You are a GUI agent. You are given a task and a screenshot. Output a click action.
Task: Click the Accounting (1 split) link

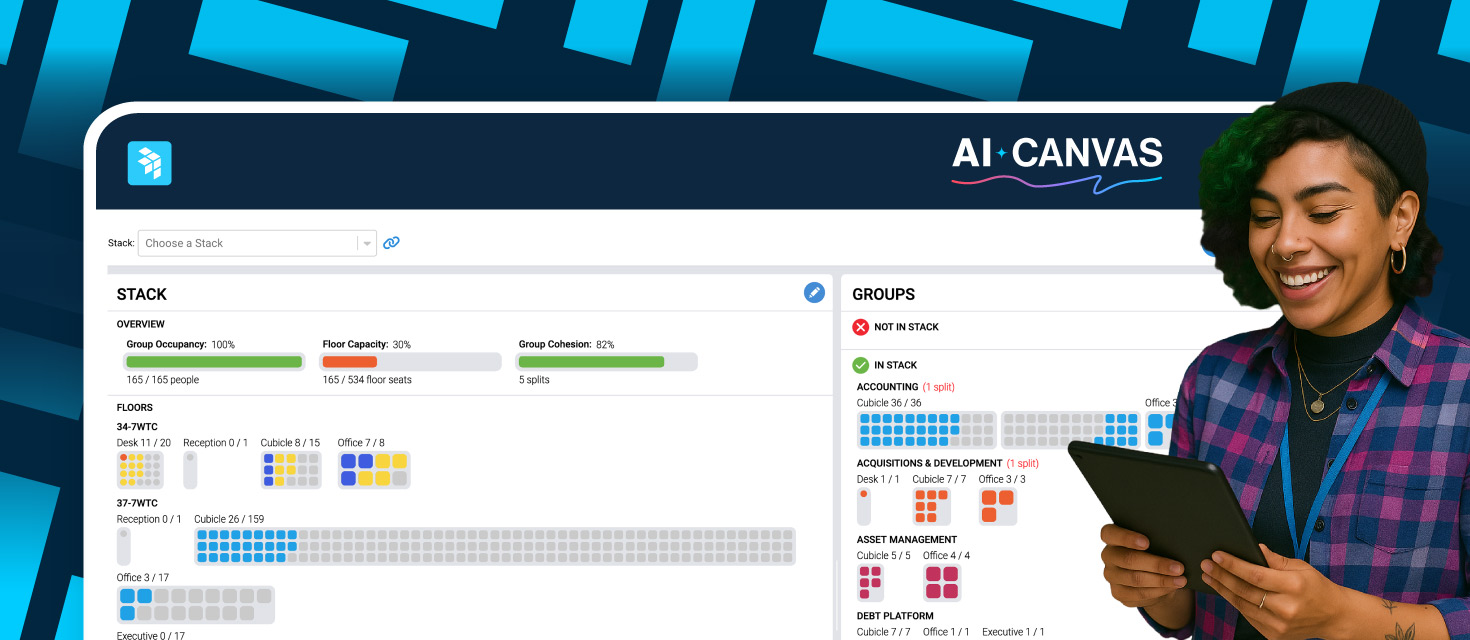(x=938, y=387)
